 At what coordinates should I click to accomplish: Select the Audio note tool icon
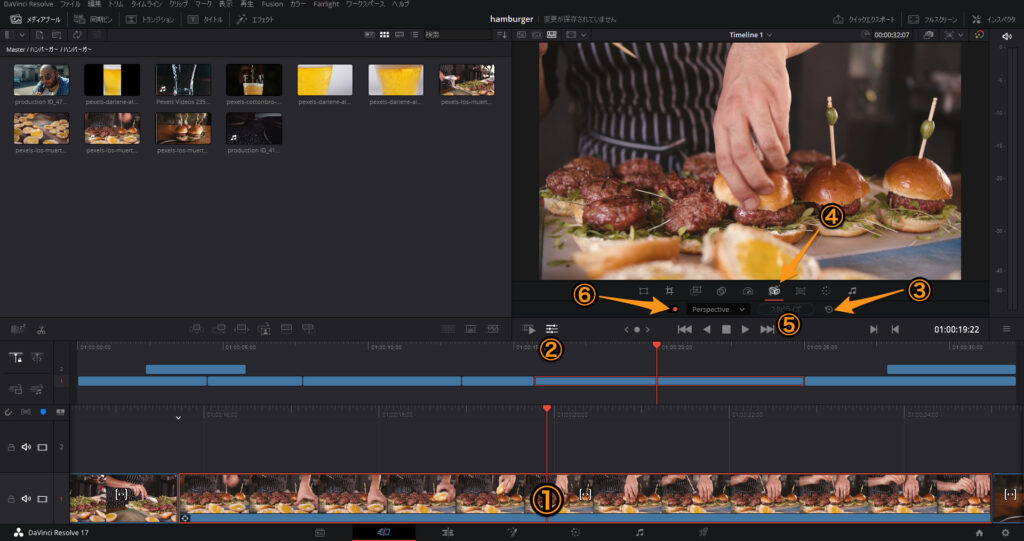pos(852,290)
